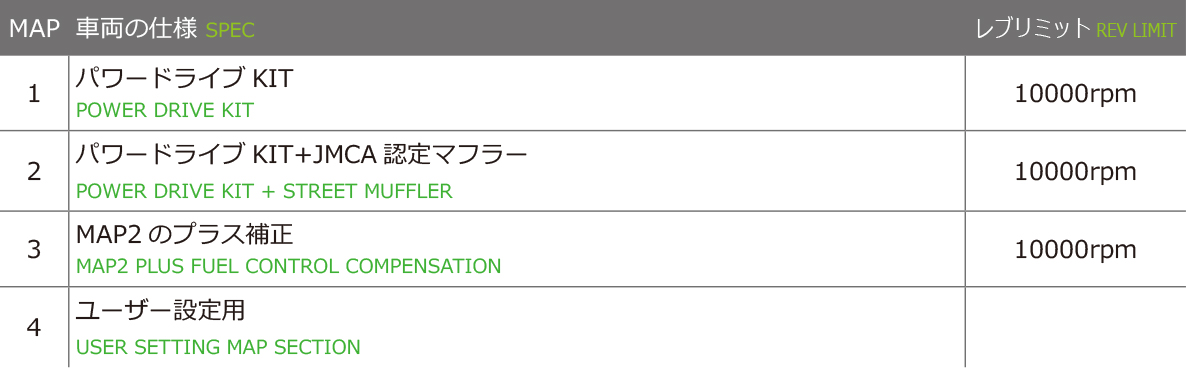Click the 10000rpm value for map 3
The height and width of the screenshot is (386, 1186).
tap(1076, 251)
